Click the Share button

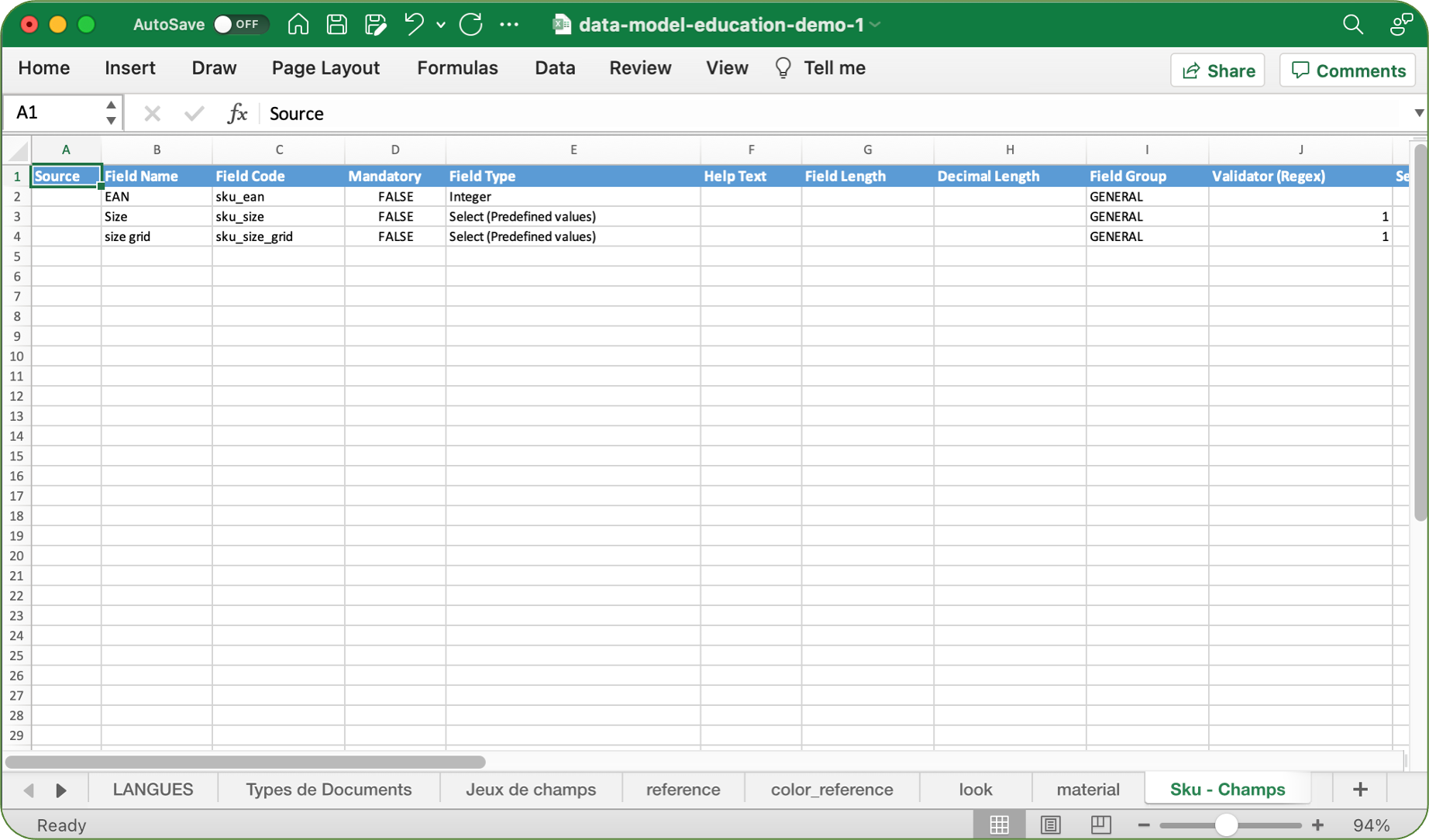point(1217,71)
